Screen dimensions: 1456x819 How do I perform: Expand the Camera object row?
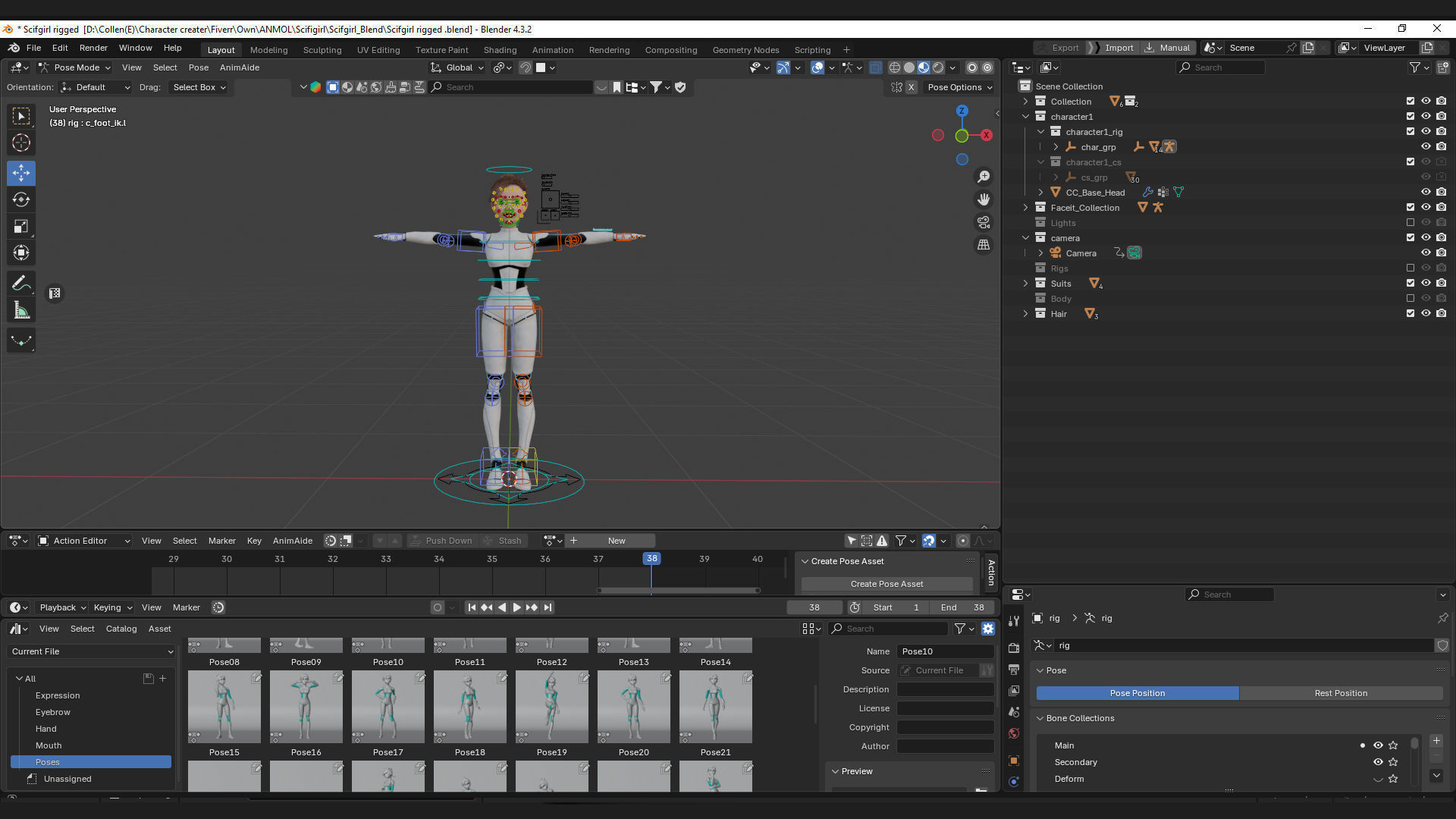coord(1040,253)
